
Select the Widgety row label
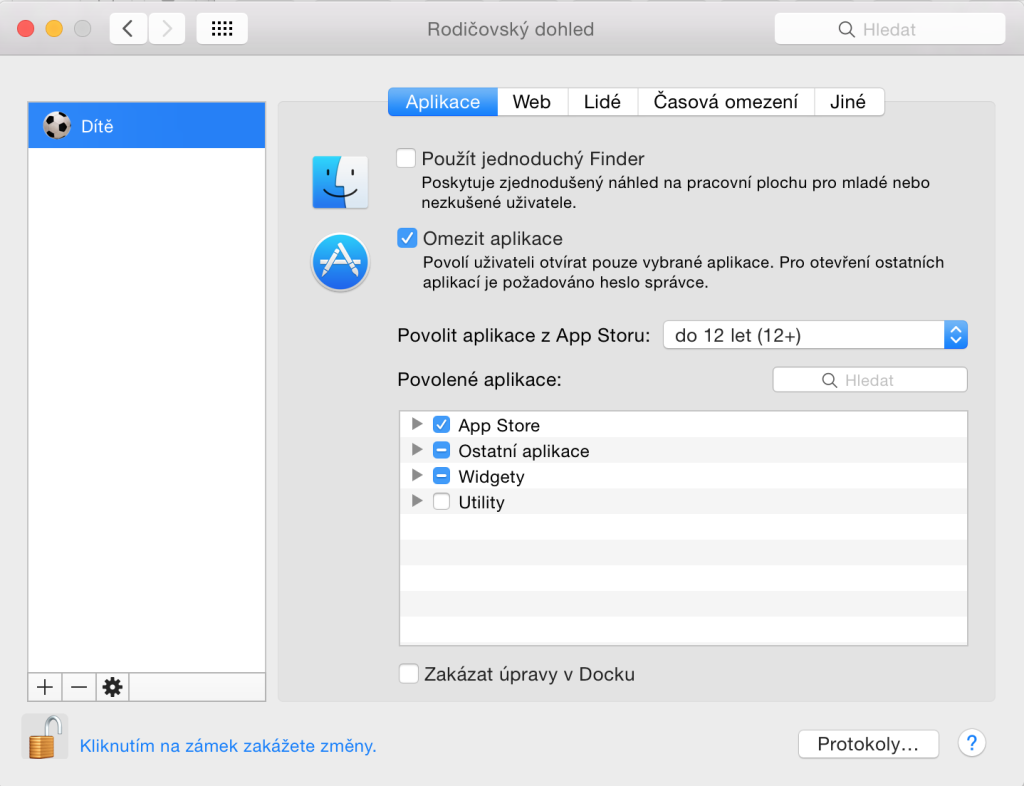pos(491,477)
